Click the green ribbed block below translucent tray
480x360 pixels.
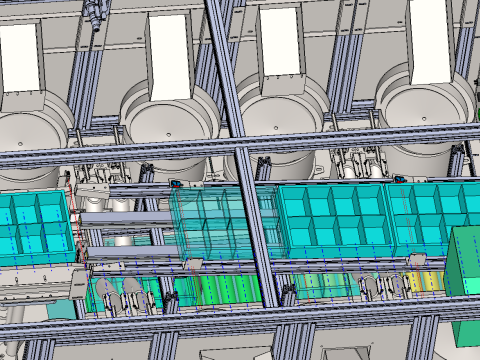pyautogui.click(x=230, y=289)
